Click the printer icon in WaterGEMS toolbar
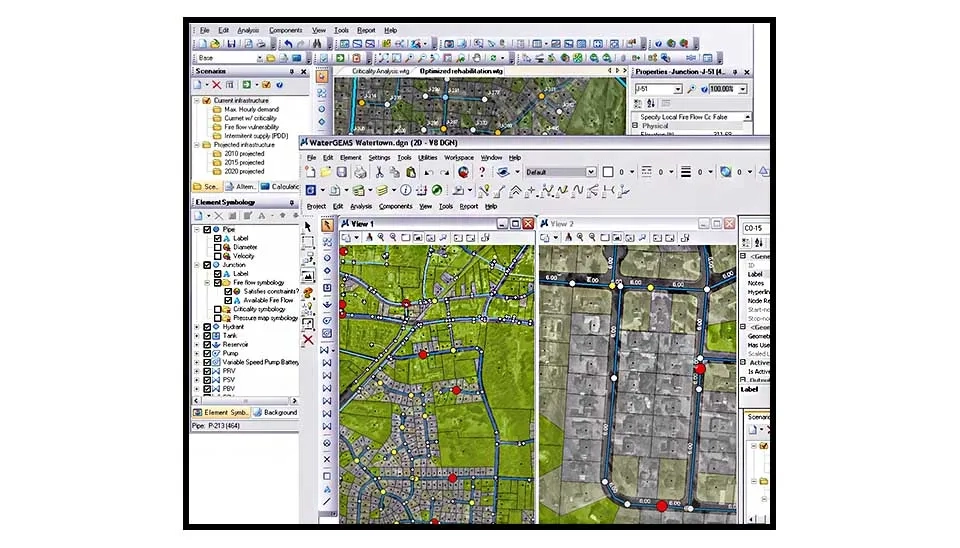 coord(358,172)
